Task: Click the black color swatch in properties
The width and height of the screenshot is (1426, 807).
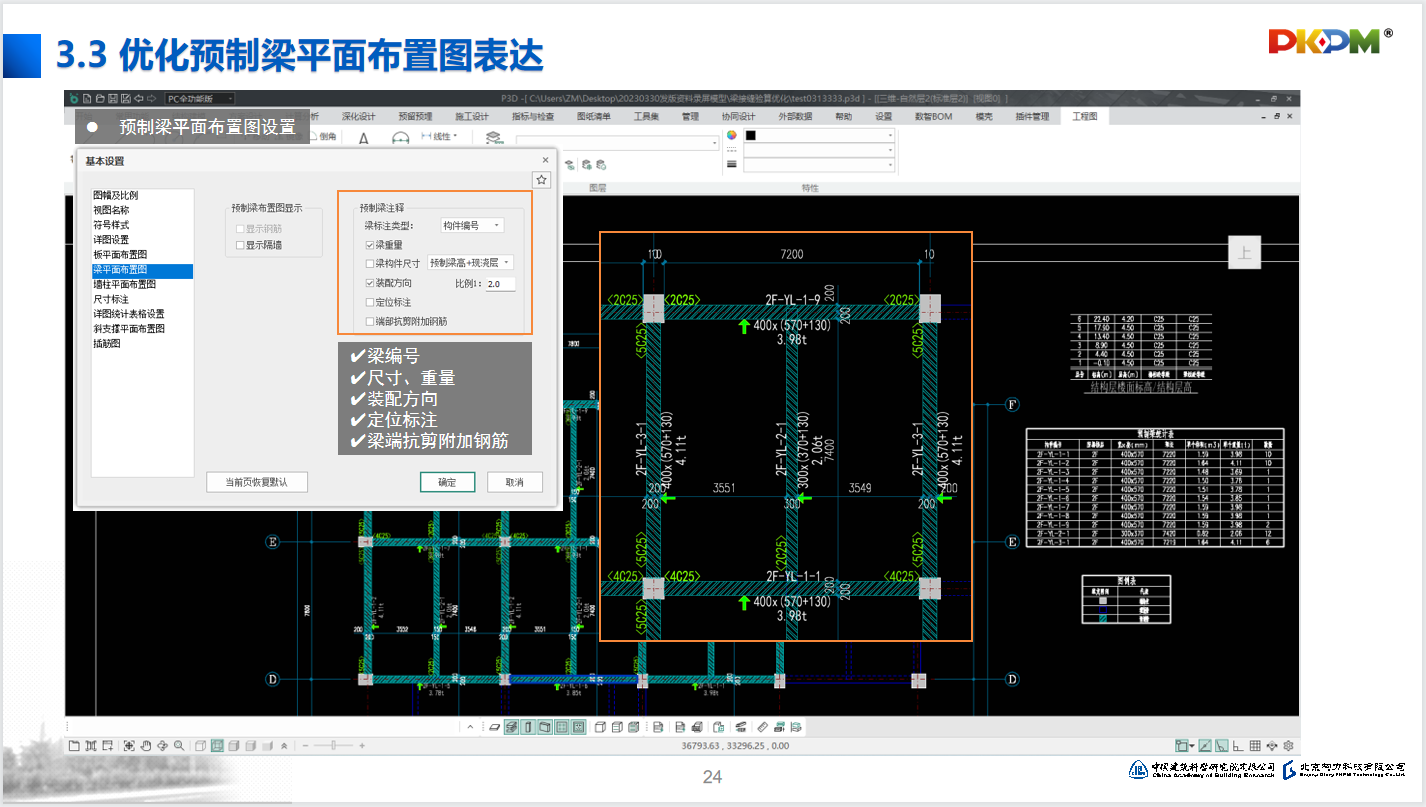Action: tap(751, 135)
